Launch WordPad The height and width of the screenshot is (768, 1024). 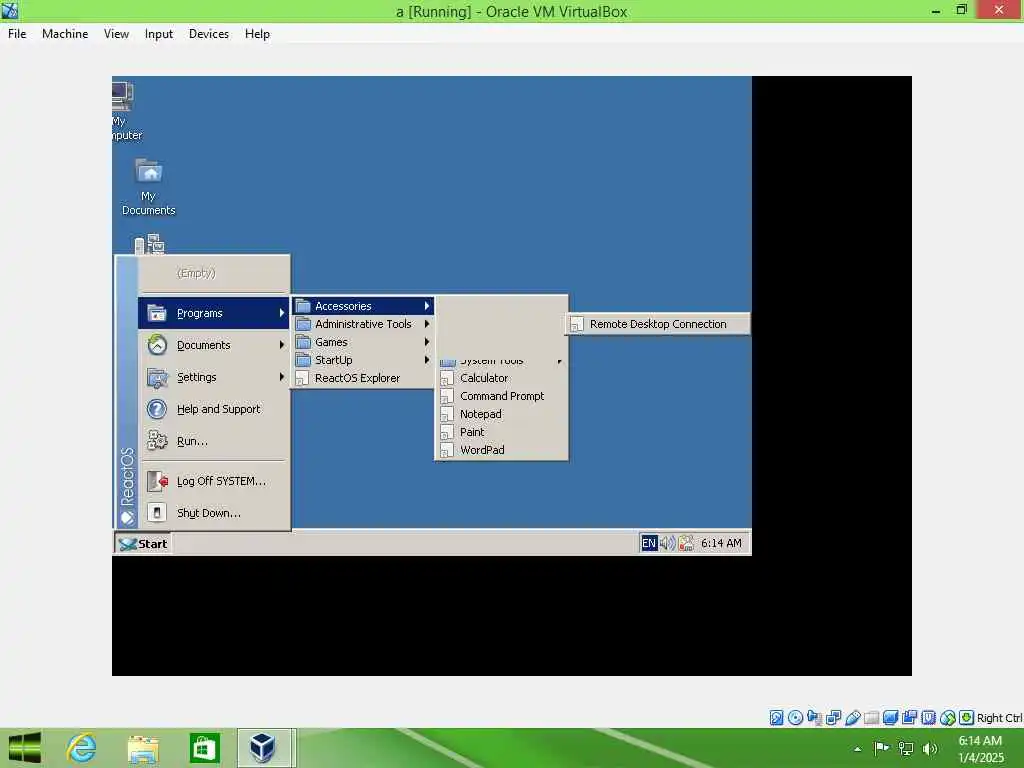tap(502, 450)
